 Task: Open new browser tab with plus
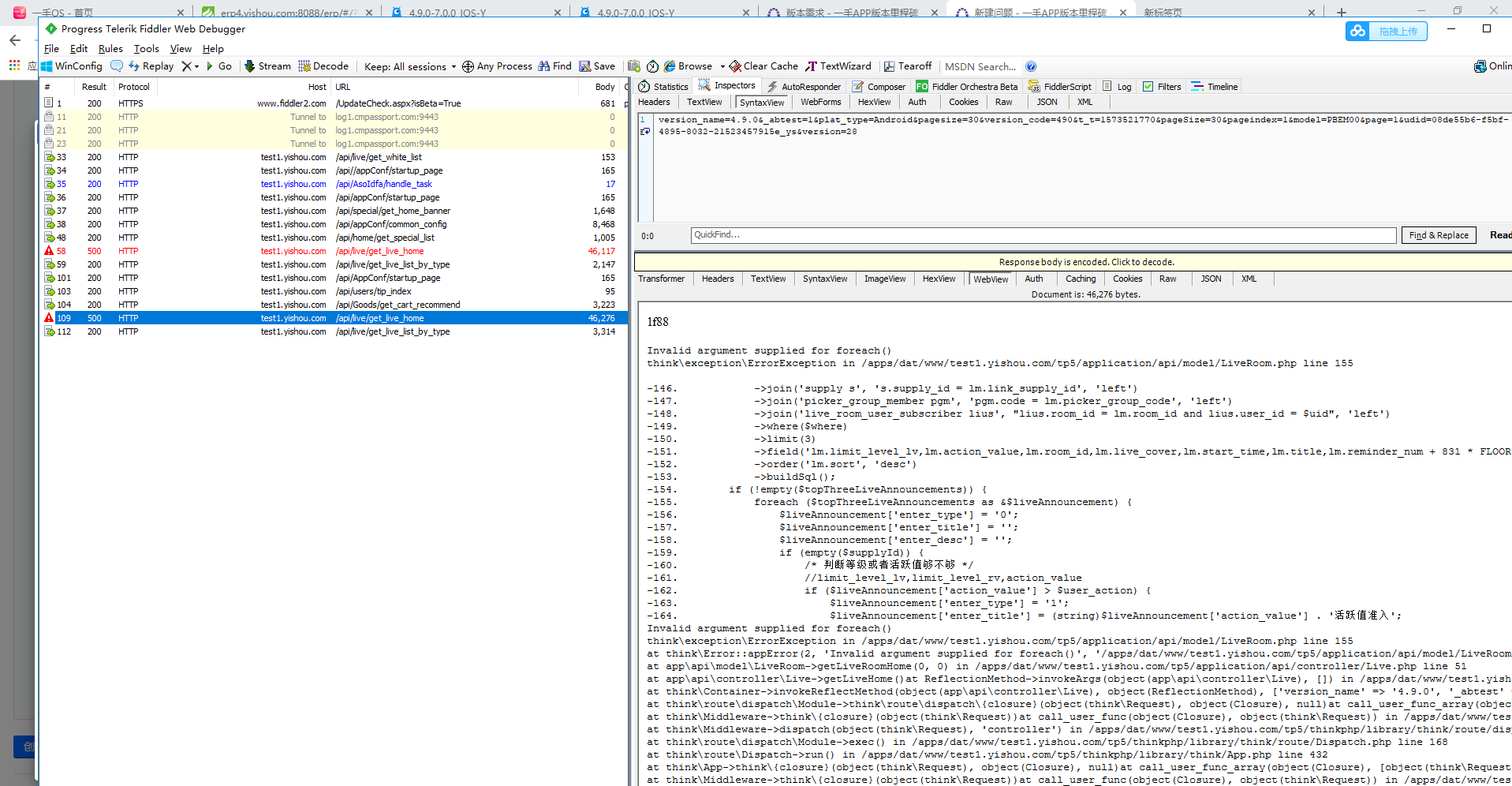point(1341,12)
